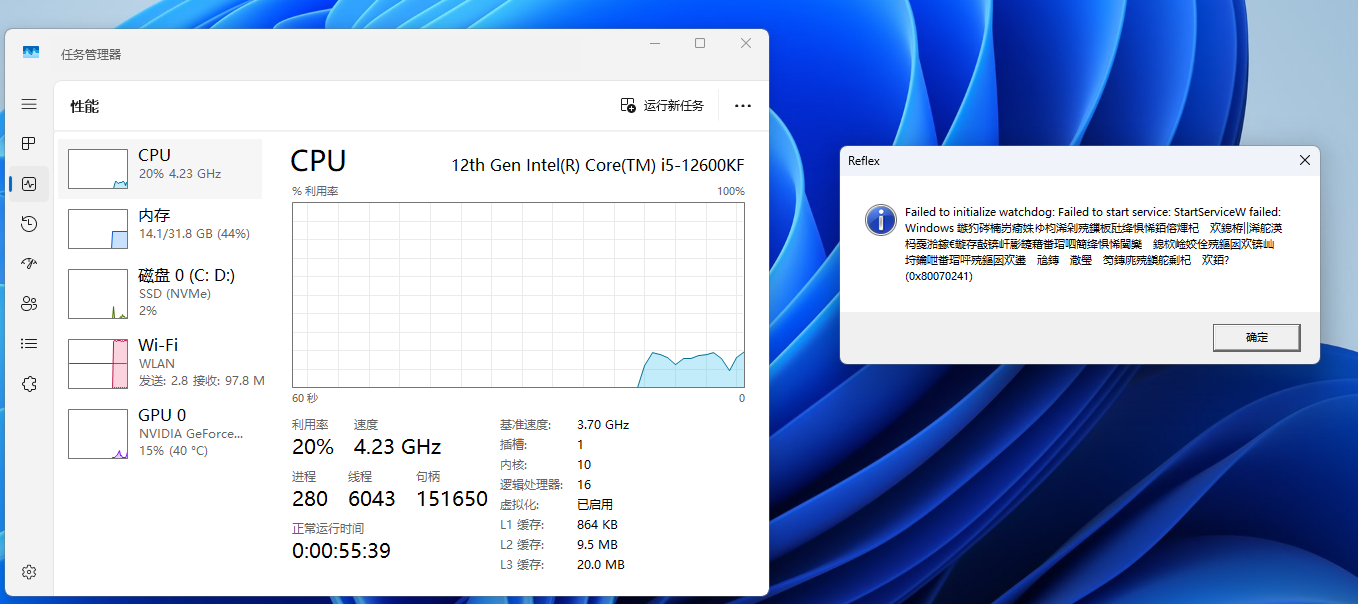
Task: Select the CPU performance item
Action: coord(160,168)
